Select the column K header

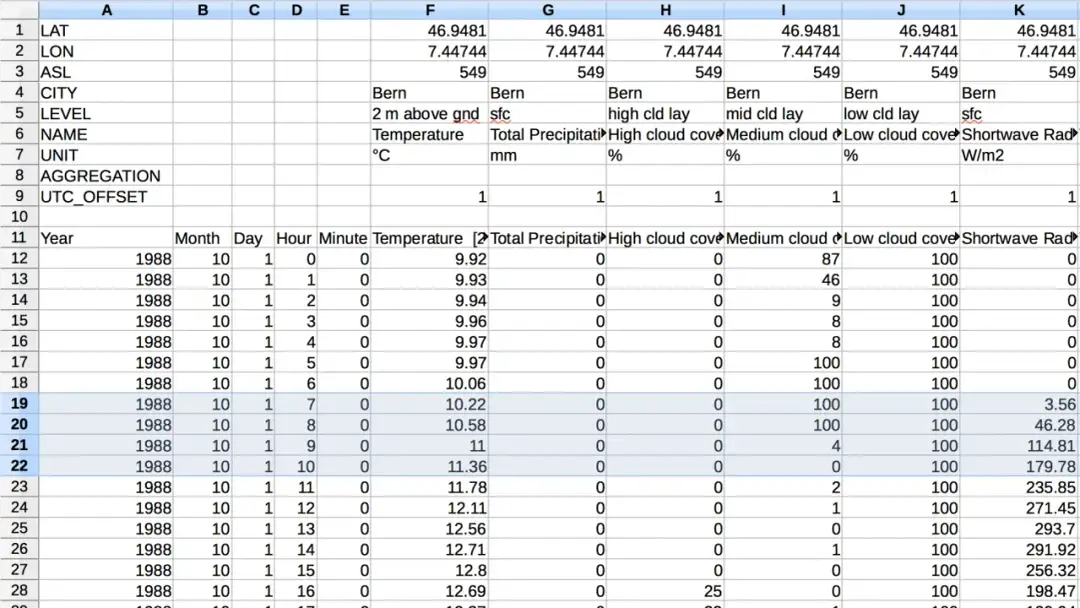pos(1018,10)
